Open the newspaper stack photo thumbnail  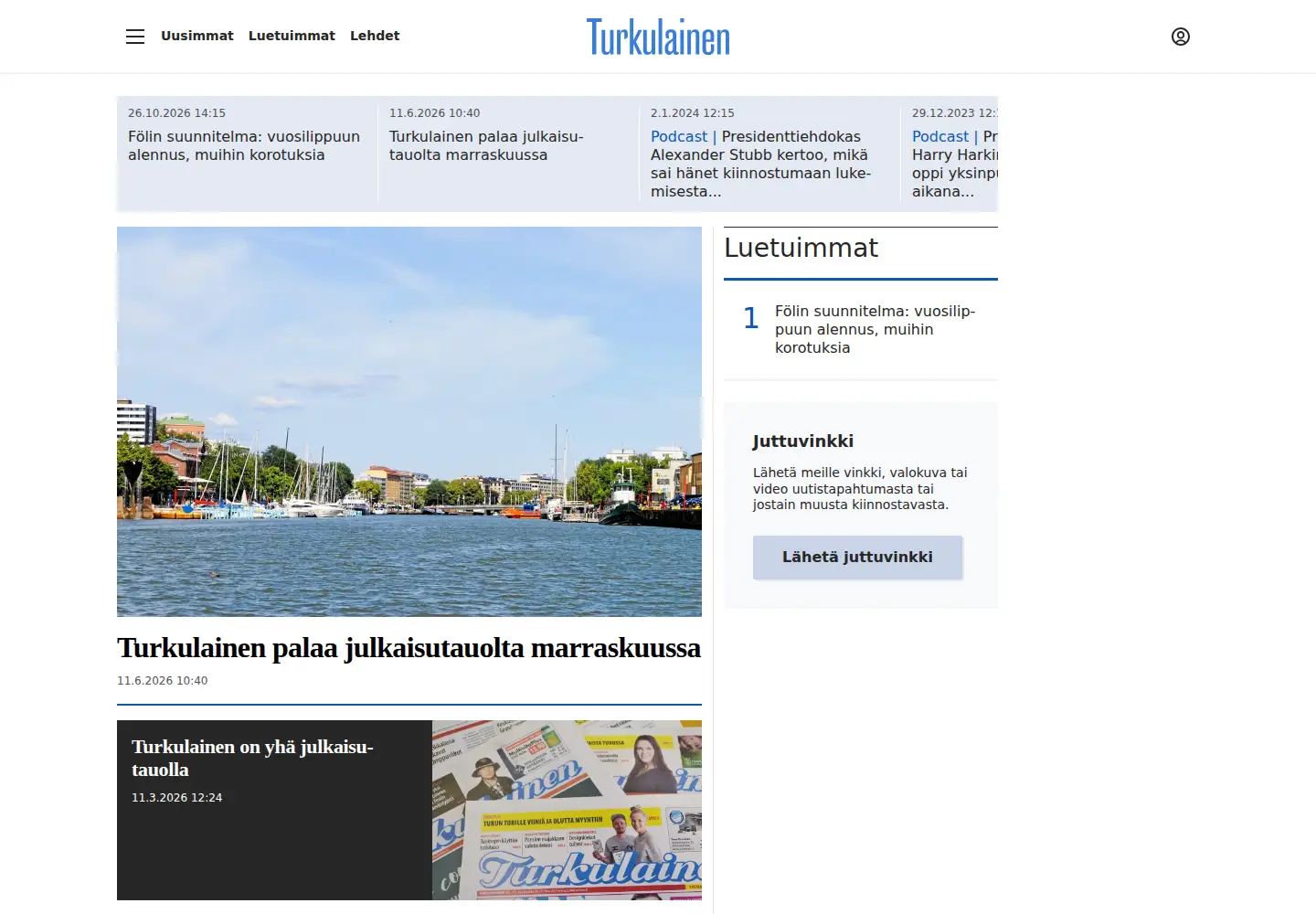pos(567,810)
